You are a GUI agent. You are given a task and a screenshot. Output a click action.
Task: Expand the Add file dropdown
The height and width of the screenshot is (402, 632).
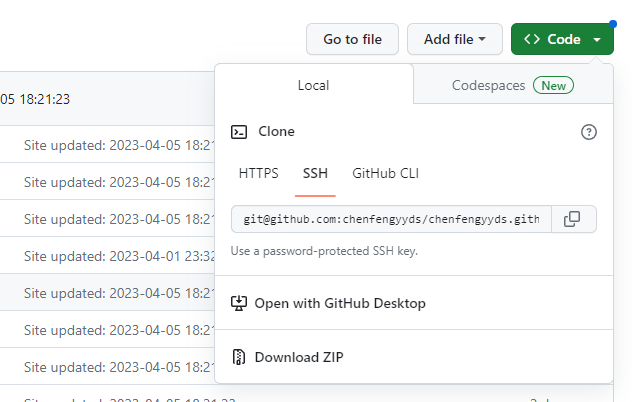coord(484,40)
